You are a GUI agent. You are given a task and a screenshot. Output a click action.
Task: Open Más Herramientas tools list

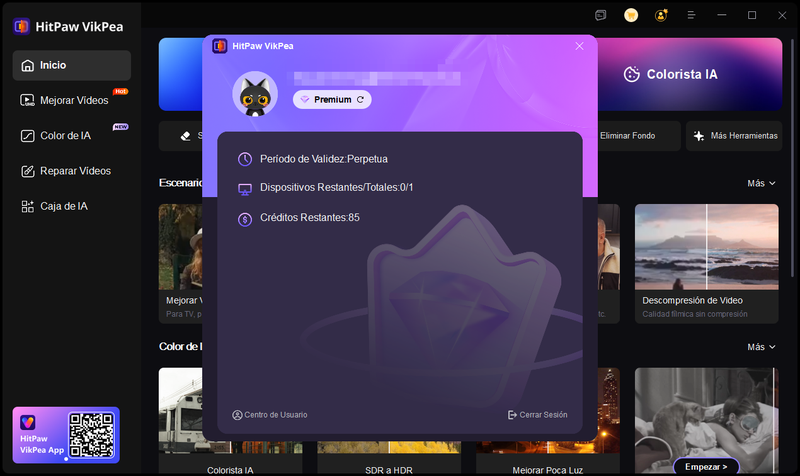734,136
